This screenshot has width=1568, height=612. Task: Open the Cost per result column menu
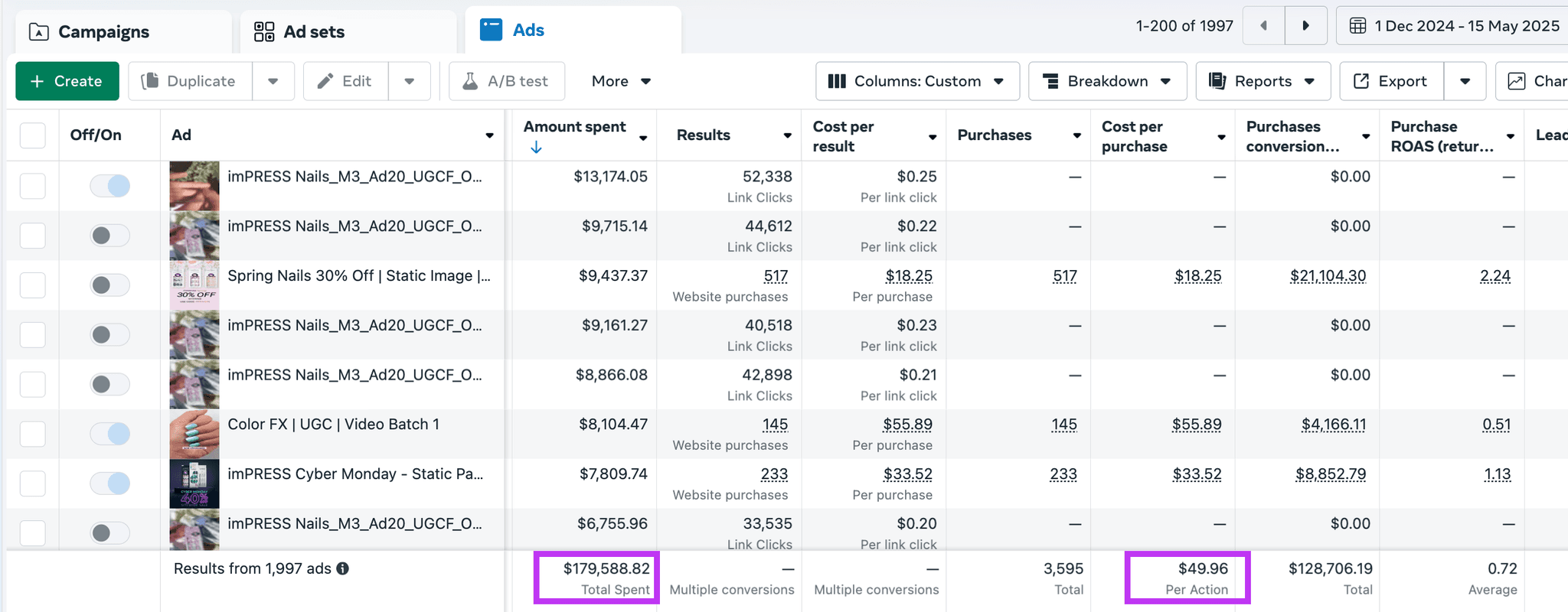pos(933,137)
